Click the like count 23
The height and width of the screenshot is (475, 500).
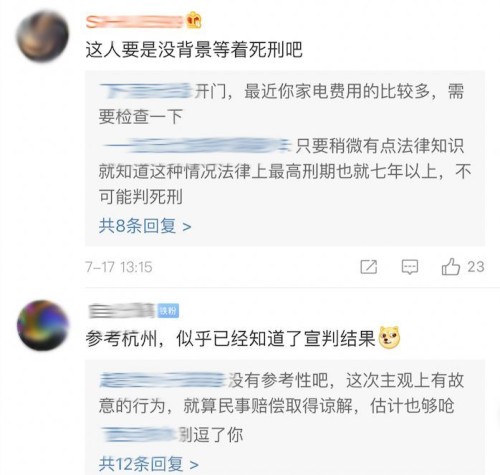click(x=476, y=267)
